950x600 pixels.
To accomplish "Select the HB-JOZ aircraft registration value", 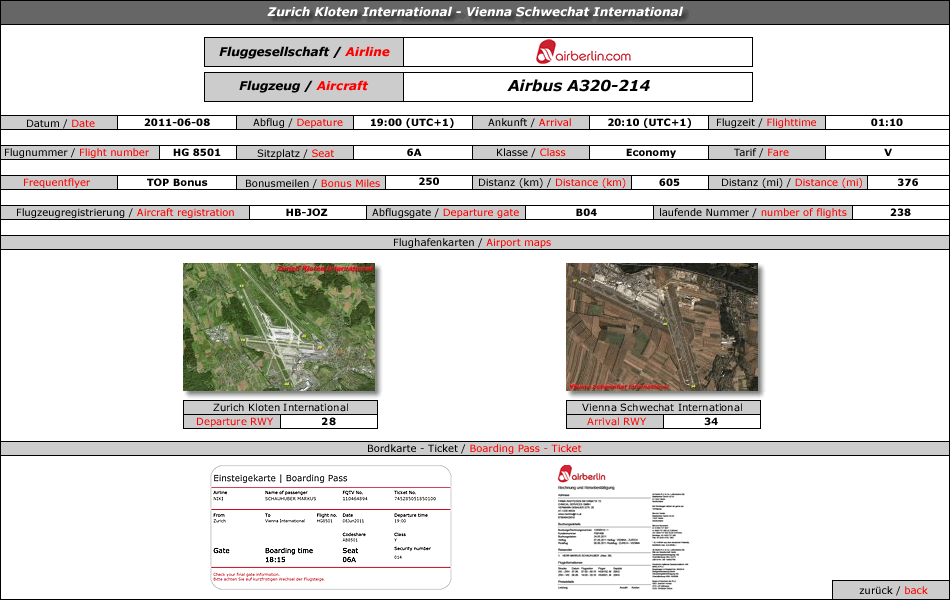I will [x=307, y=213].
